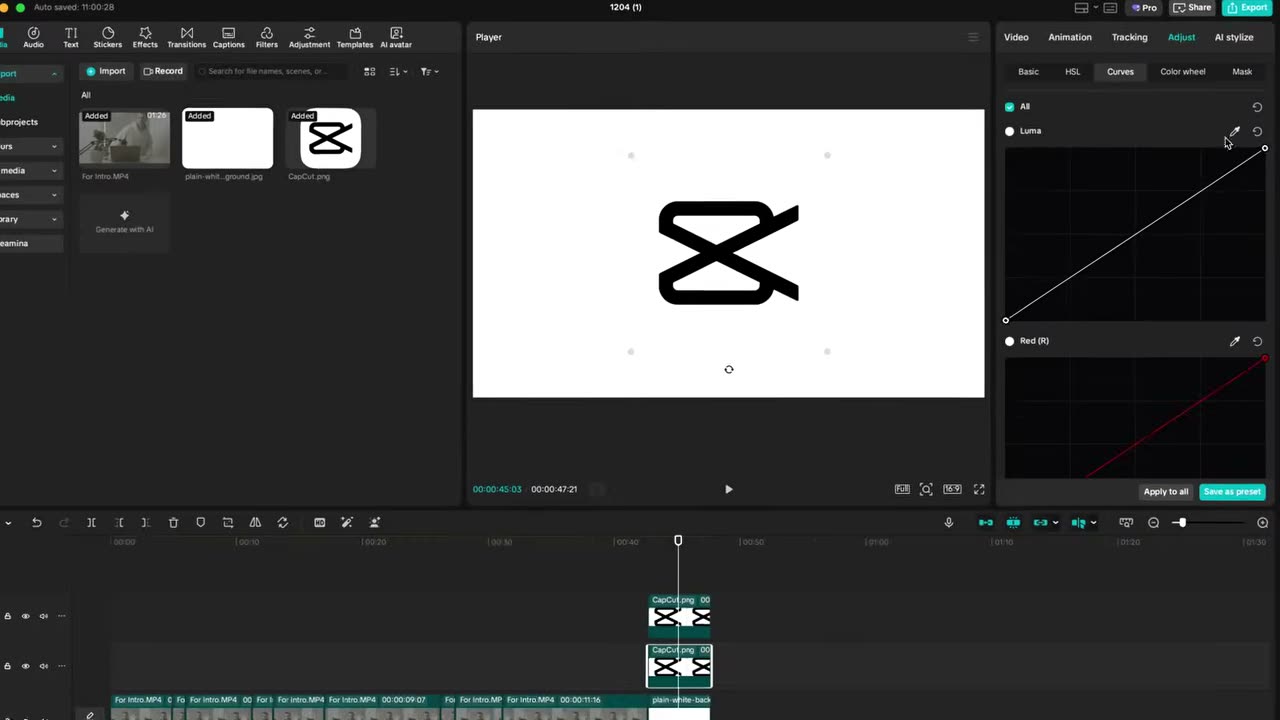Open the Color wheel sub-tab
This screenshot has height=720, width=1280.
pos(1183,72)
